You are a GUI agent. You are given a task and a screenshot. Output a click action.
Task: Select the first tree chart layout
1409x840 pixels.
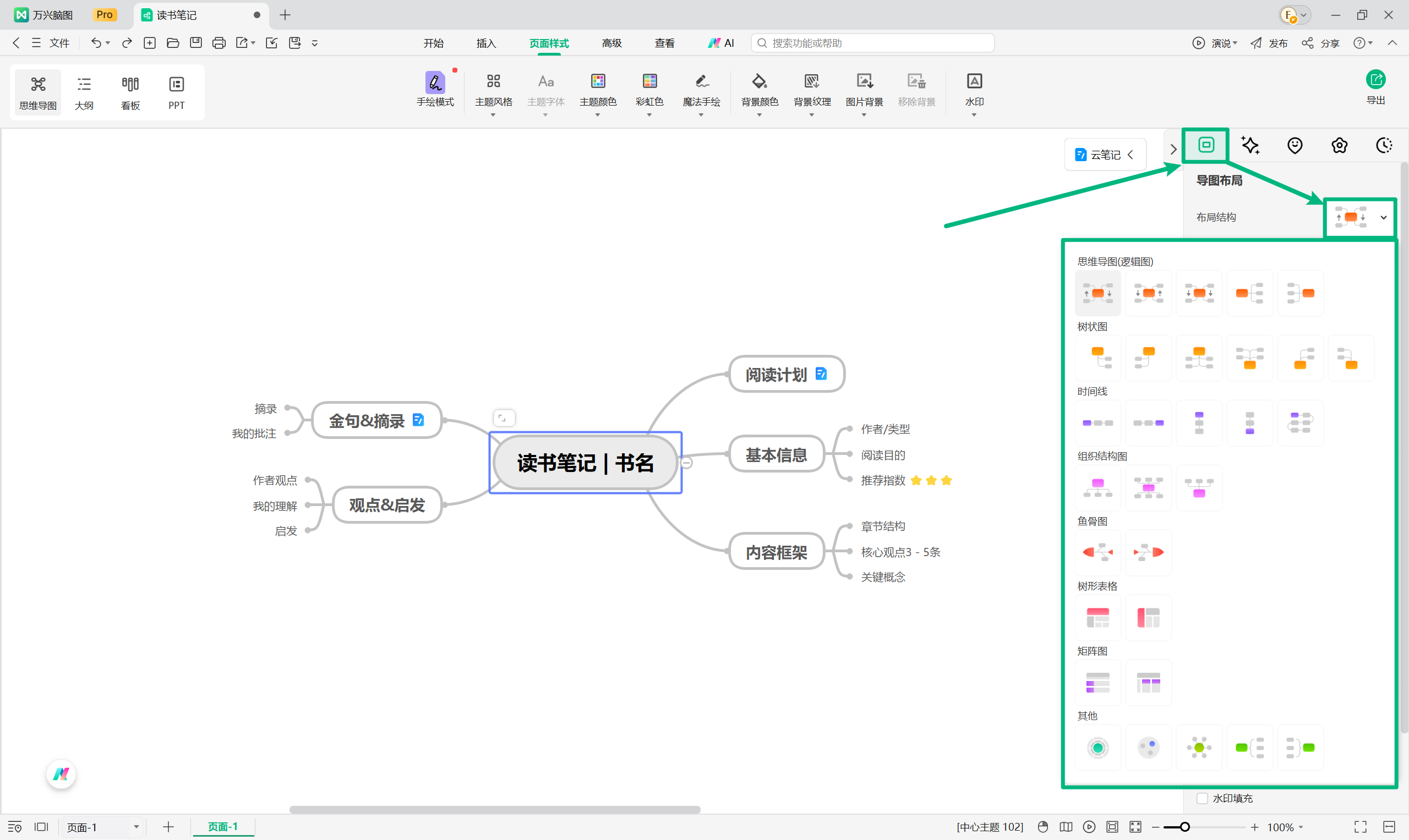(x=1097, y=358)
